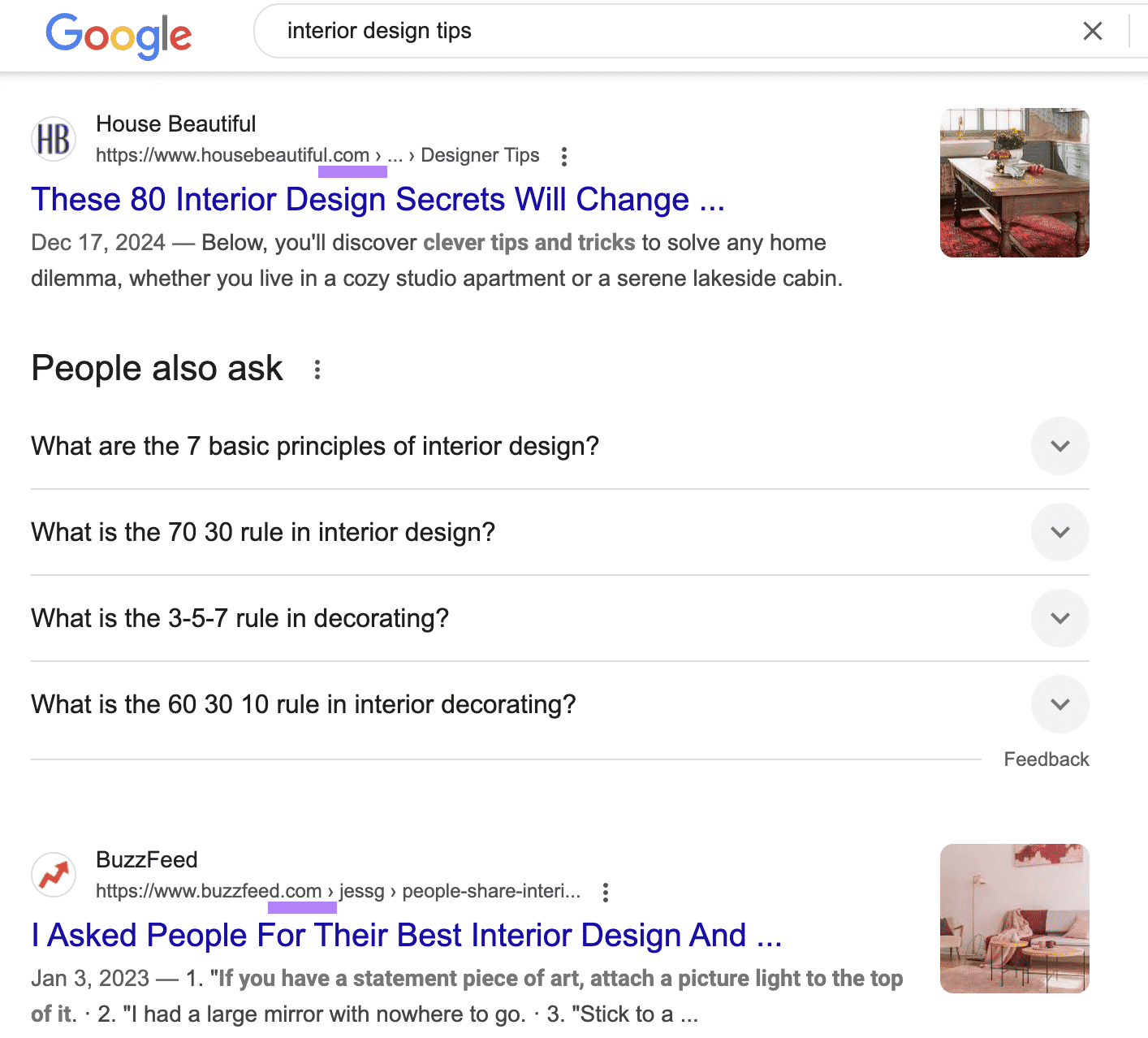Expand the 70 30 rule question
Screen dimensions: 1148x1038
(x=1060, y=532)
